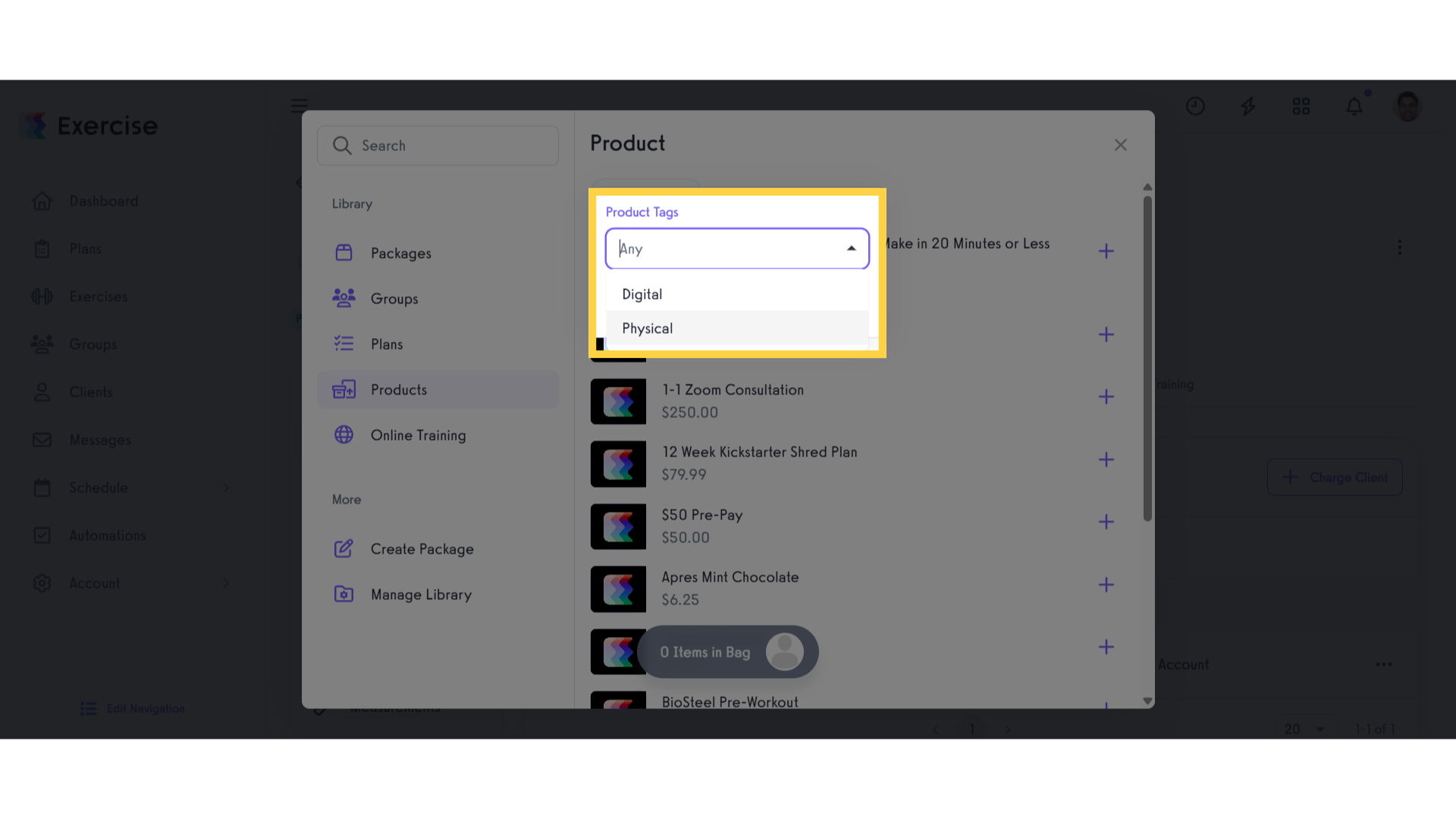Image resolution: width=1456 pixels, height=819 pixels.
Task: Click the 12 Week Kickstarter Shred Plan name
Action: (759, 452)
